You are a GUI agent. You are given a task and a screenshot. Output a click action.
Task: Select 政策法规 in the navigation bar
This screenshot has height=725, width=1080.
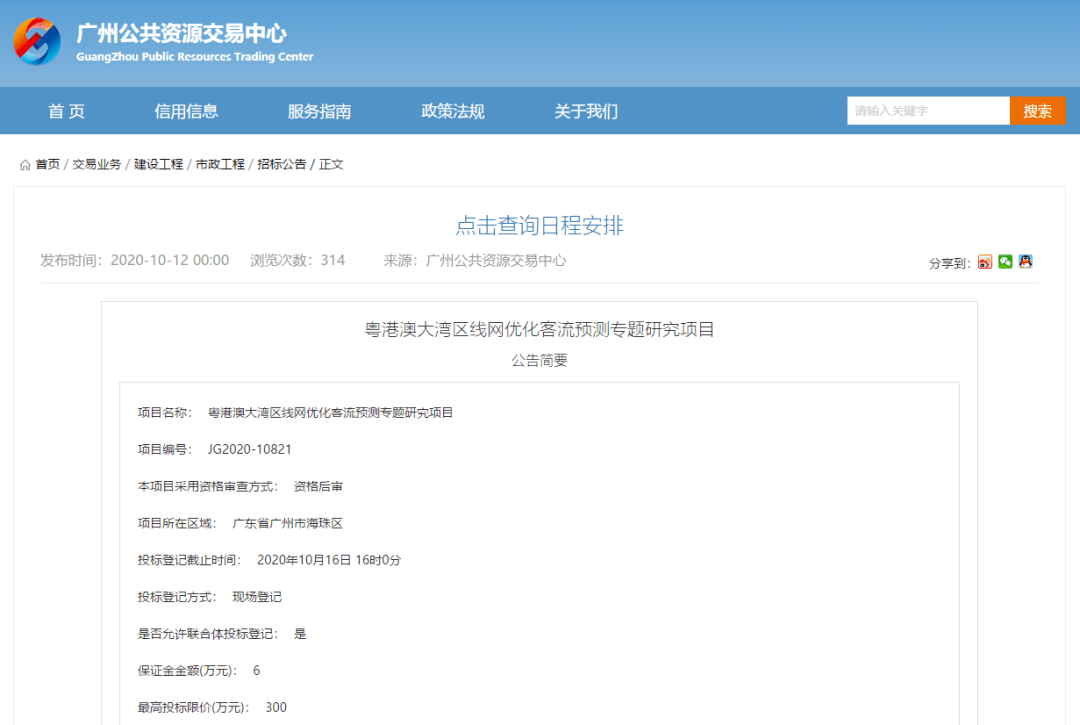click(453, 111)
